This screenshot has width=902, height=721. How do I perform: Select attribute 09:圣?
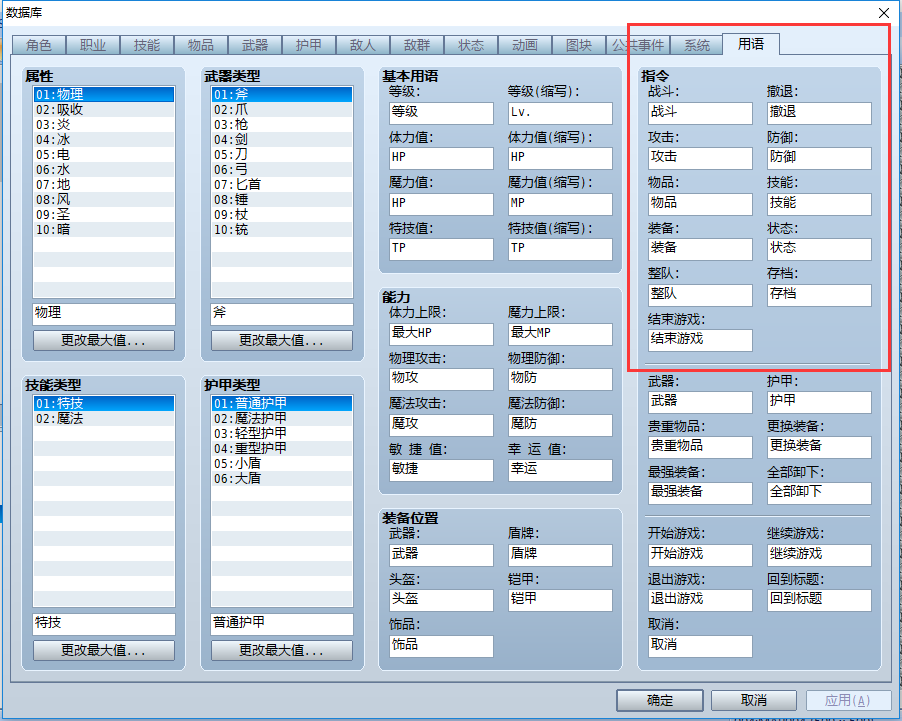click(104, 214)
